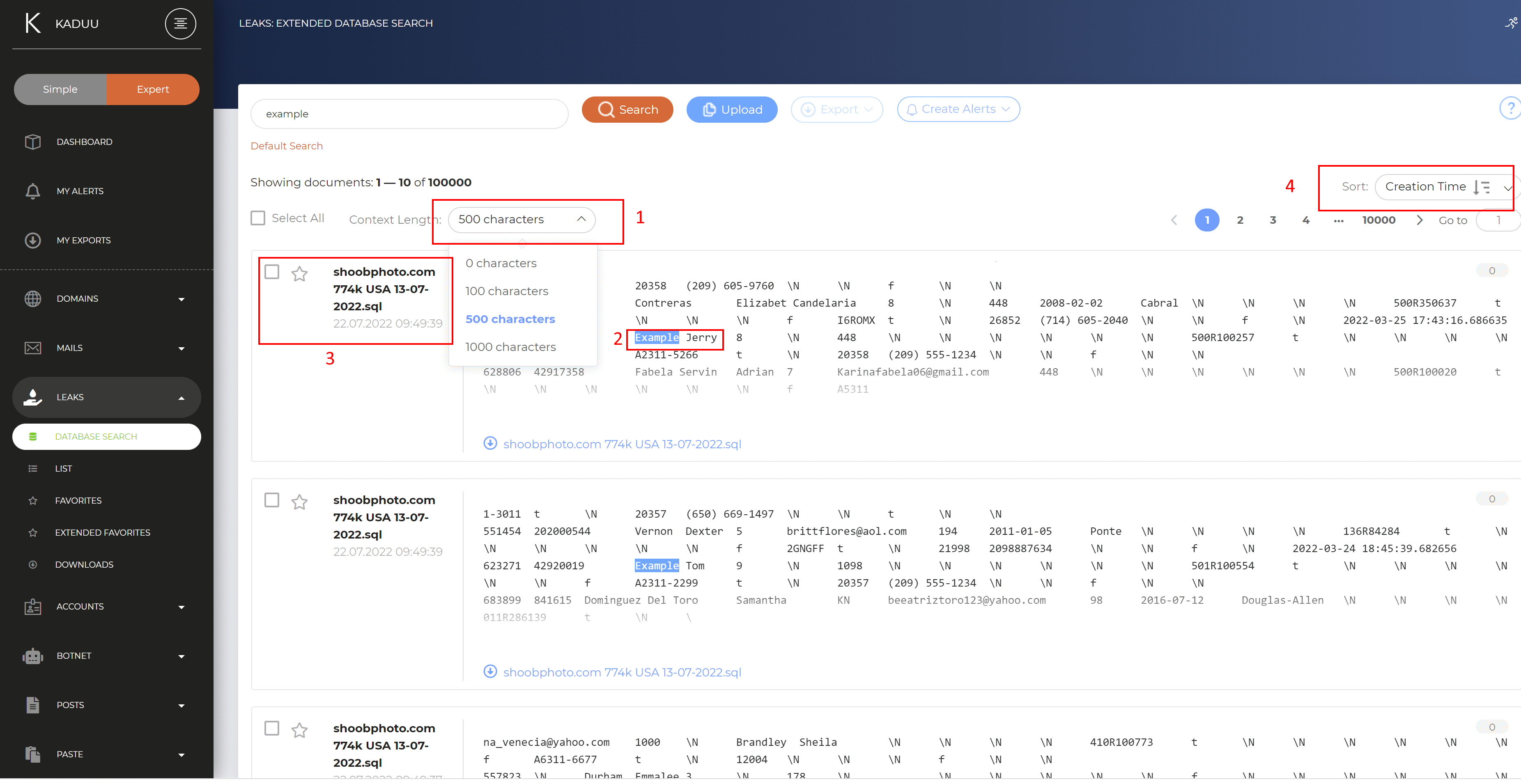
Task: Click the Domains globe icon
Action: pyautogui.click(x=32, y=299)
